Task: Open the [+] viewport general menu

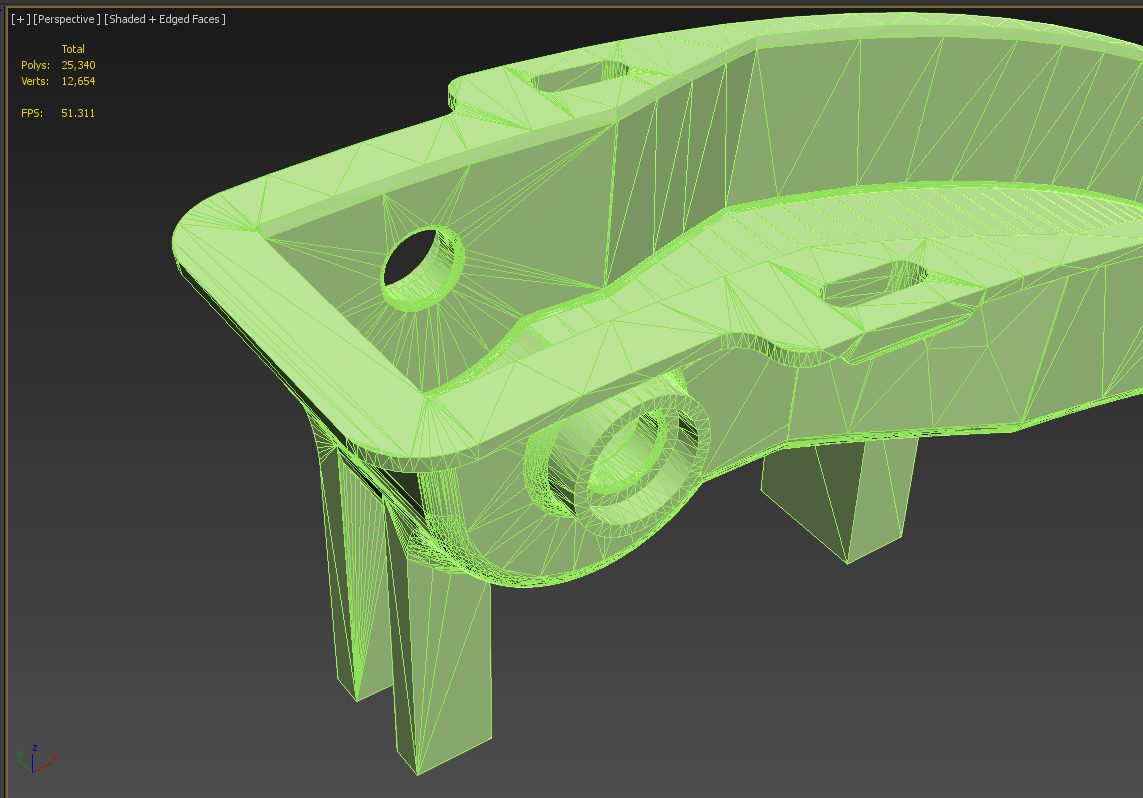Action: 20,19
